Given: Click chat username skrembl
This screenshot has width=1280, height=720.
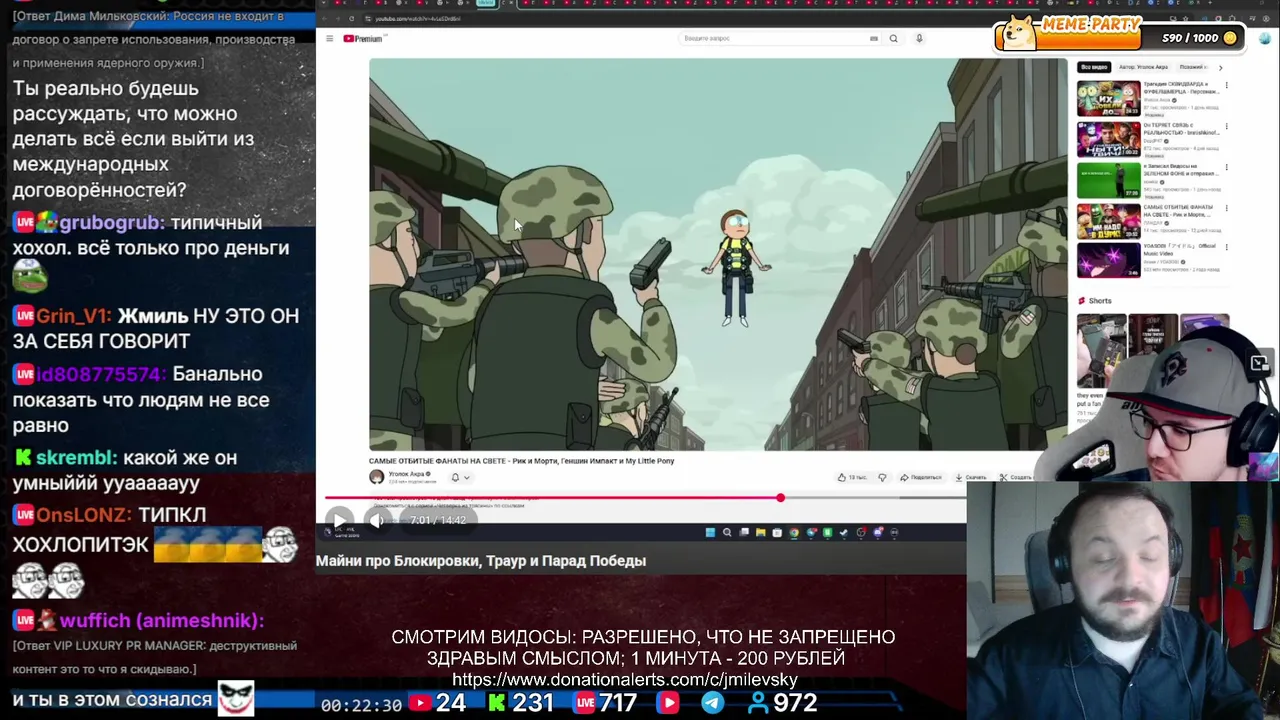Looking at the screenshot, I should click(x=76, y=458).
